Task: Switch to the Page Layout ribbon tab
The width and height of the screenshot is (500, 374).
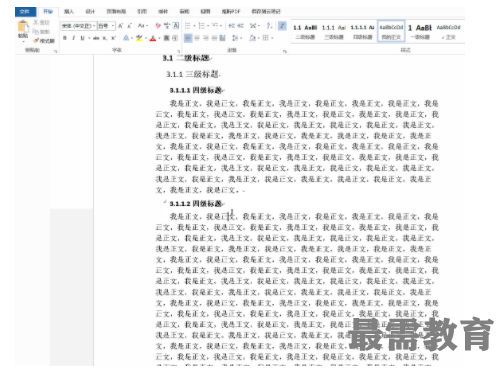Action: [x=116, y=12]
